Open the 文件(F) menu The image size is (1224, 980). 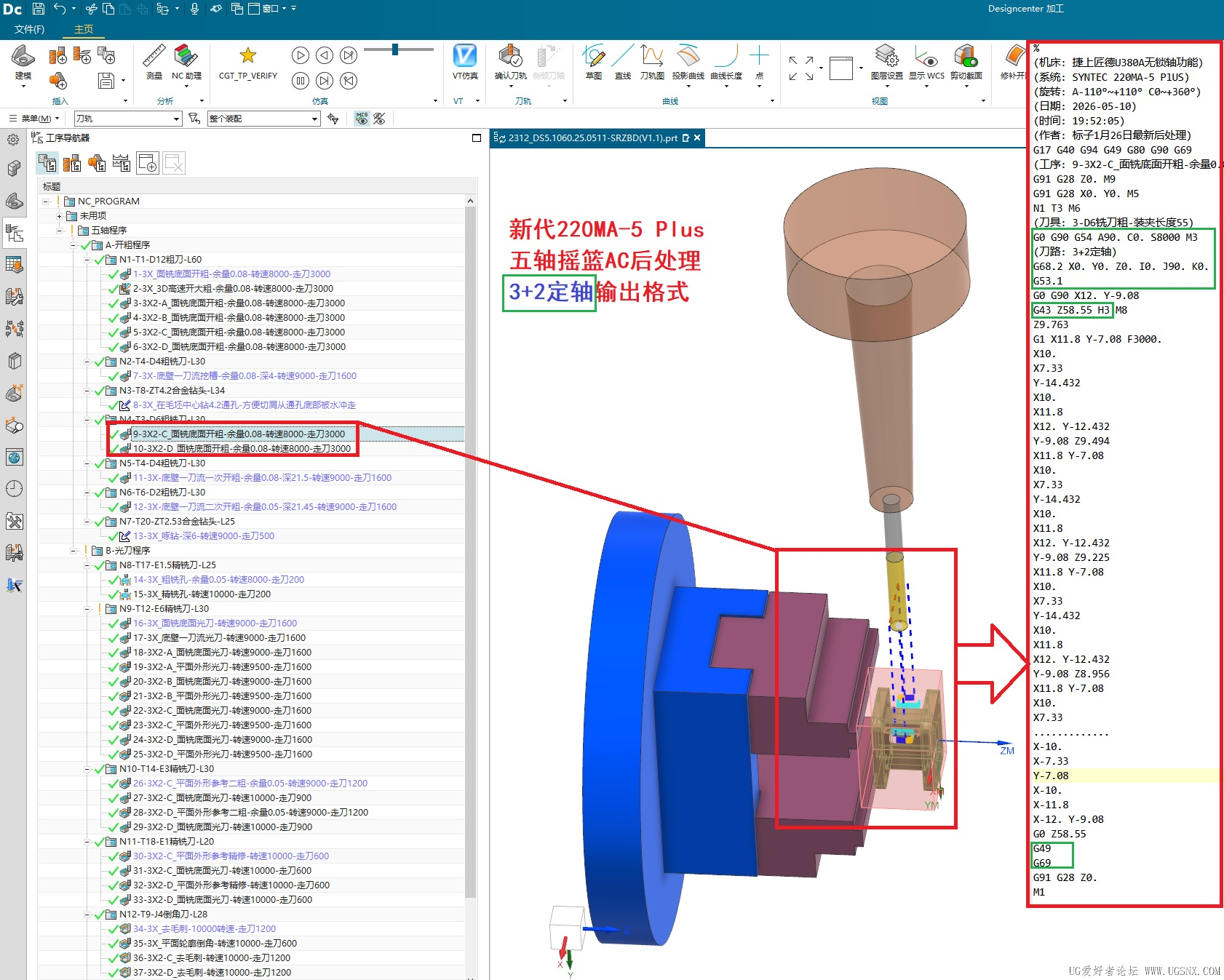[x=29, y=29]
